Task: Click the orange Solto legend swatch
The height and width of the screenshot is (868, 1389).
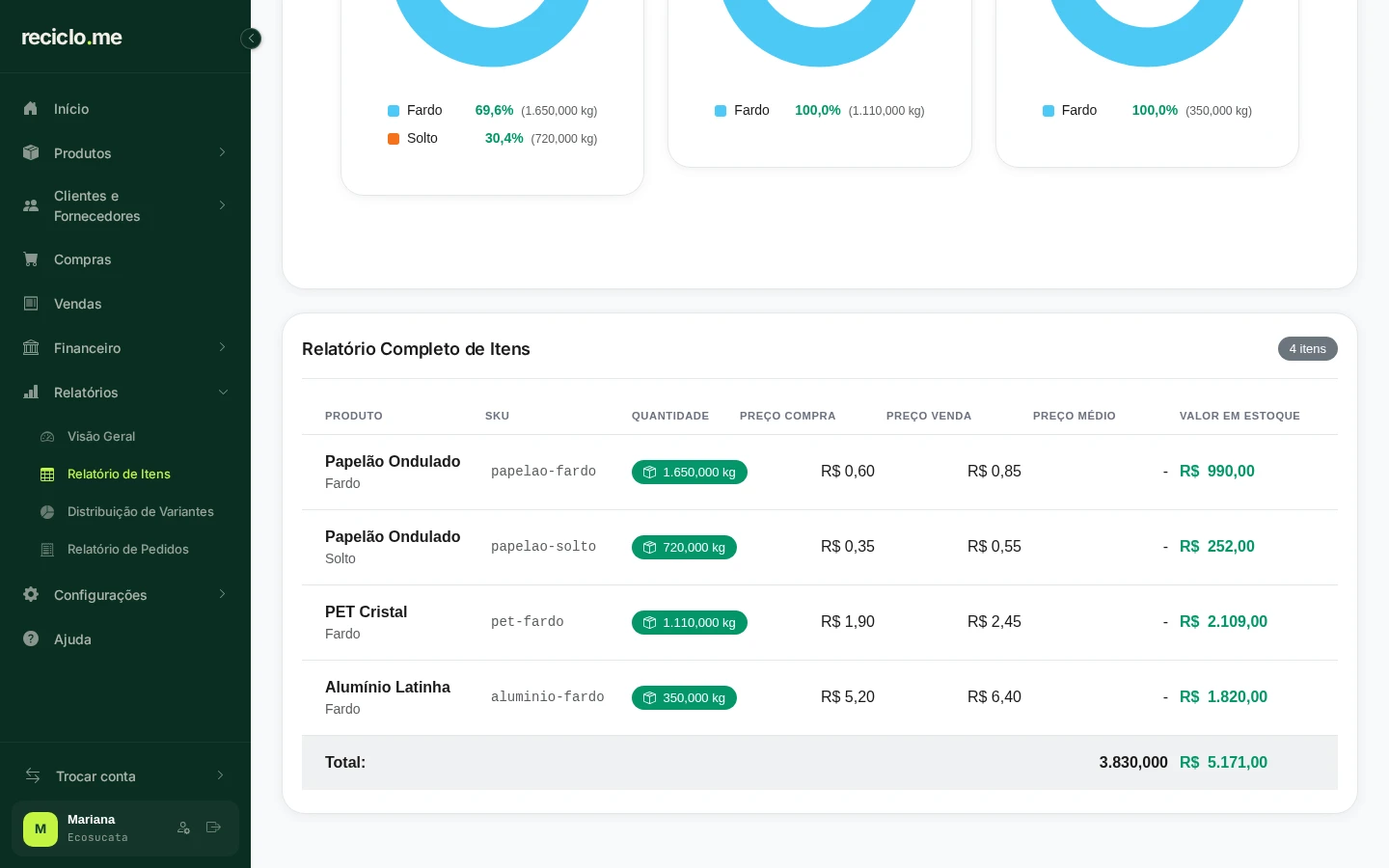Action: (394, 139)
